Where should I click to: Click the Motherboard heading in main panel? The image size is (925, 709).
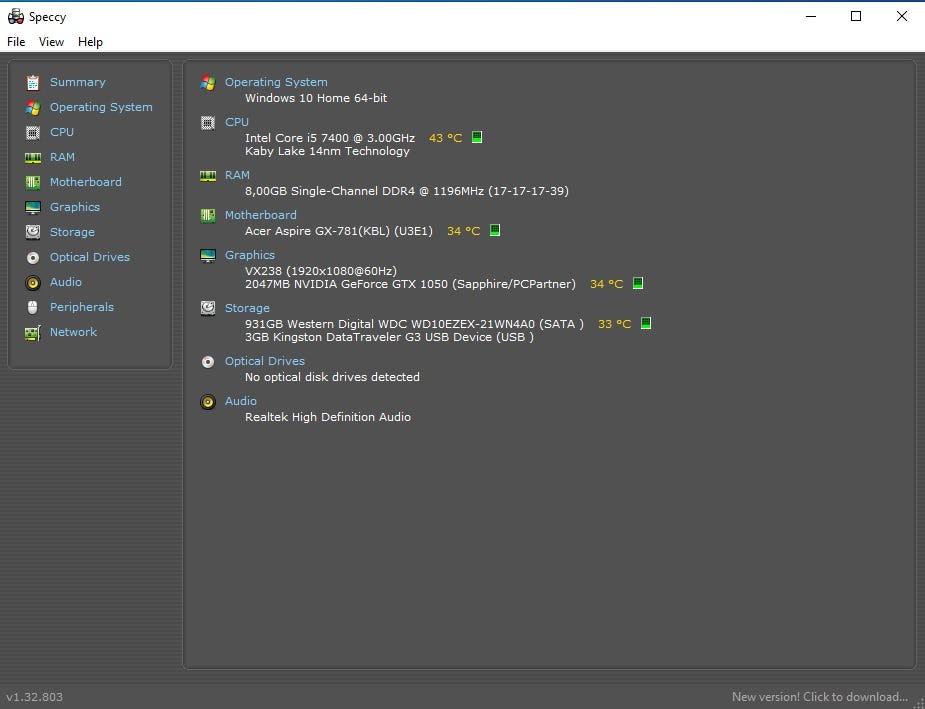[x=260, y=215]
